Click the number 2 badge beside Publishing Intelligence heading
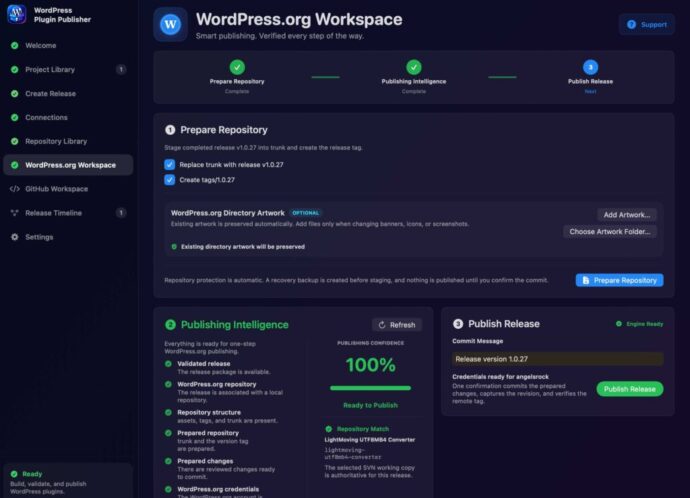Screen dimensions: 690x498 tap(170, 325)
